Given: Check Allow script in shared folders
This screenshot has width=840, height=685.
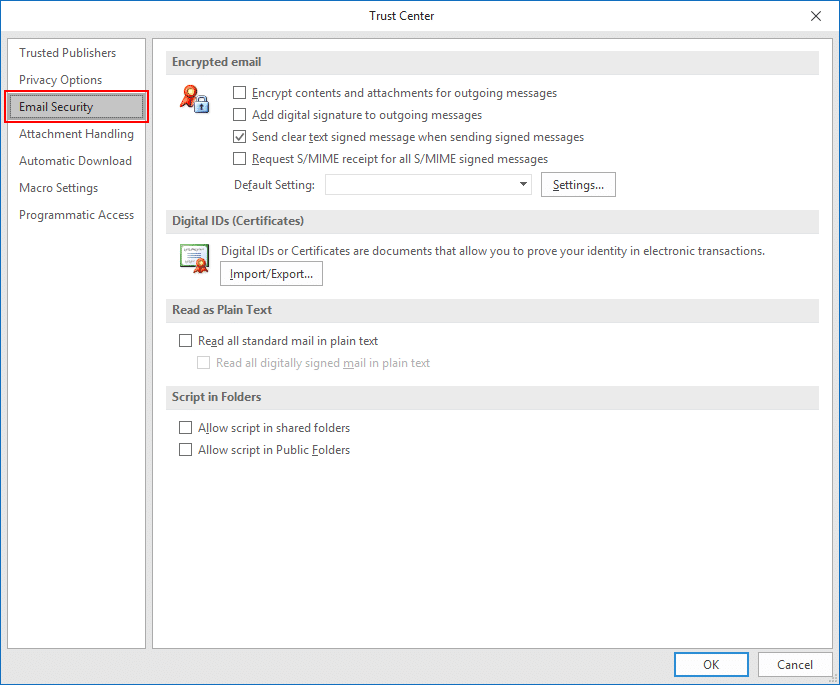Looking at the screenshot, I should [x=185, y=428].
